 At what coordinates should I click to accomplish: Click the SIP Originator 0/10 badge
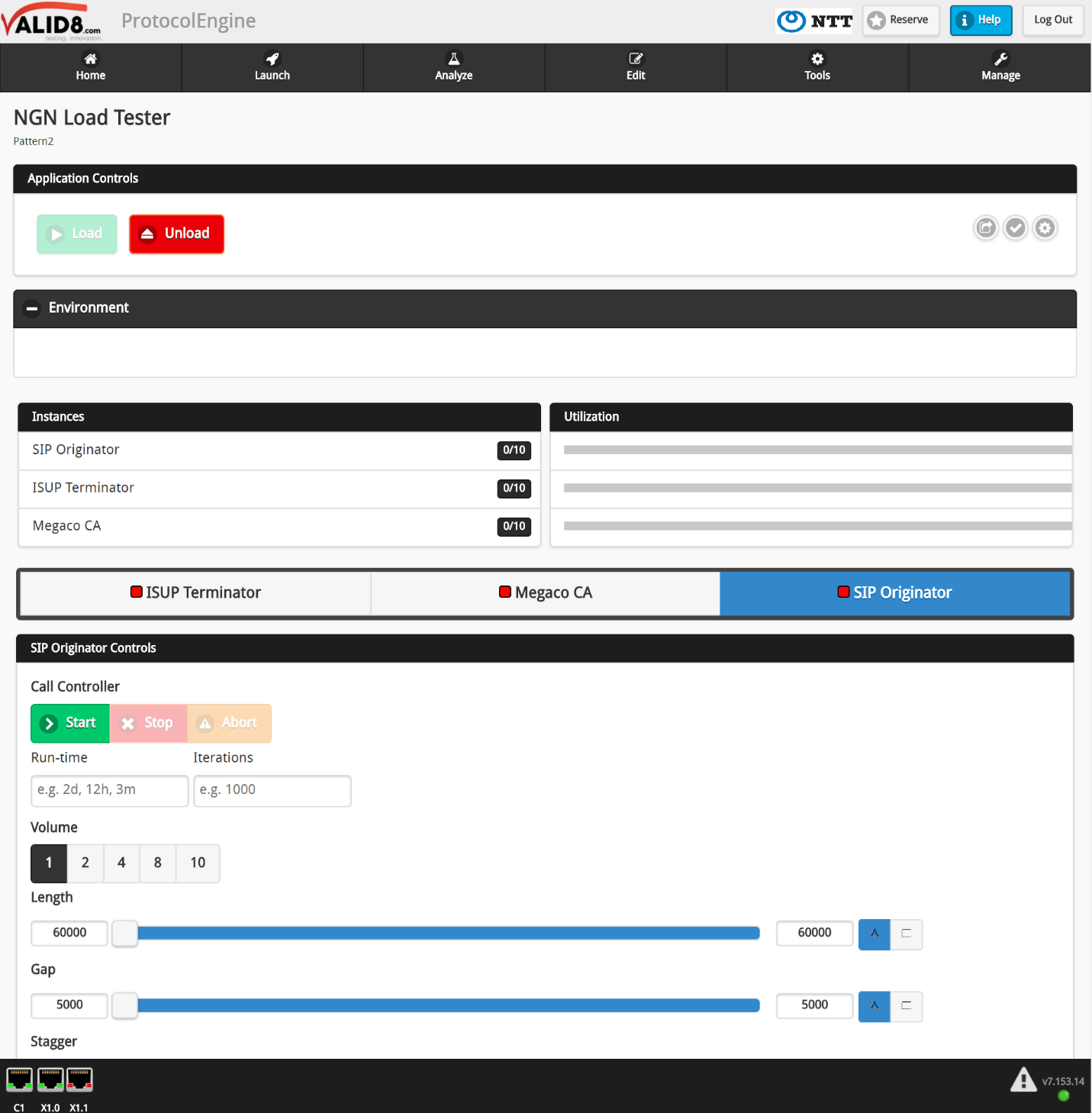514,450
